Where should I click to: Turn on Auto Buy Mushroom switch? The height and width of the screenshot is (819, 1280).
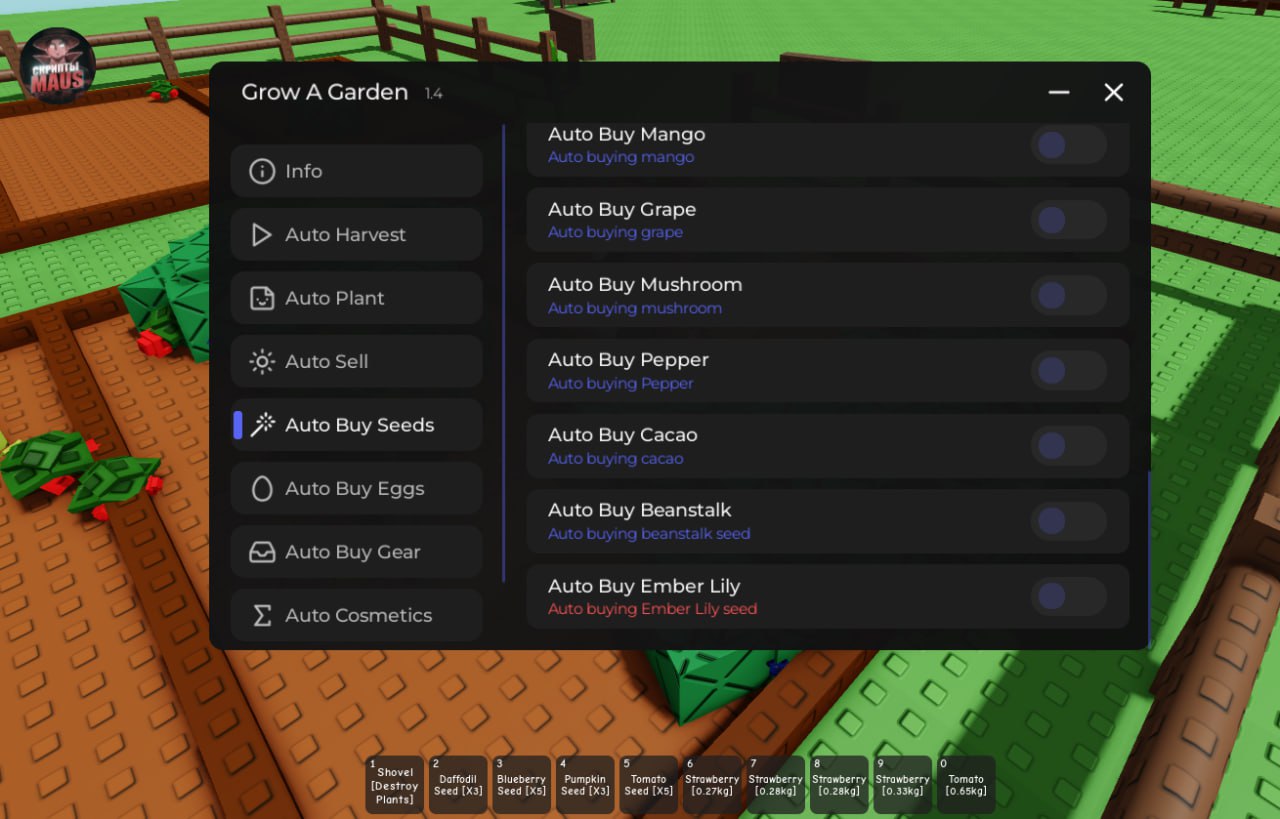point(1069,296)
